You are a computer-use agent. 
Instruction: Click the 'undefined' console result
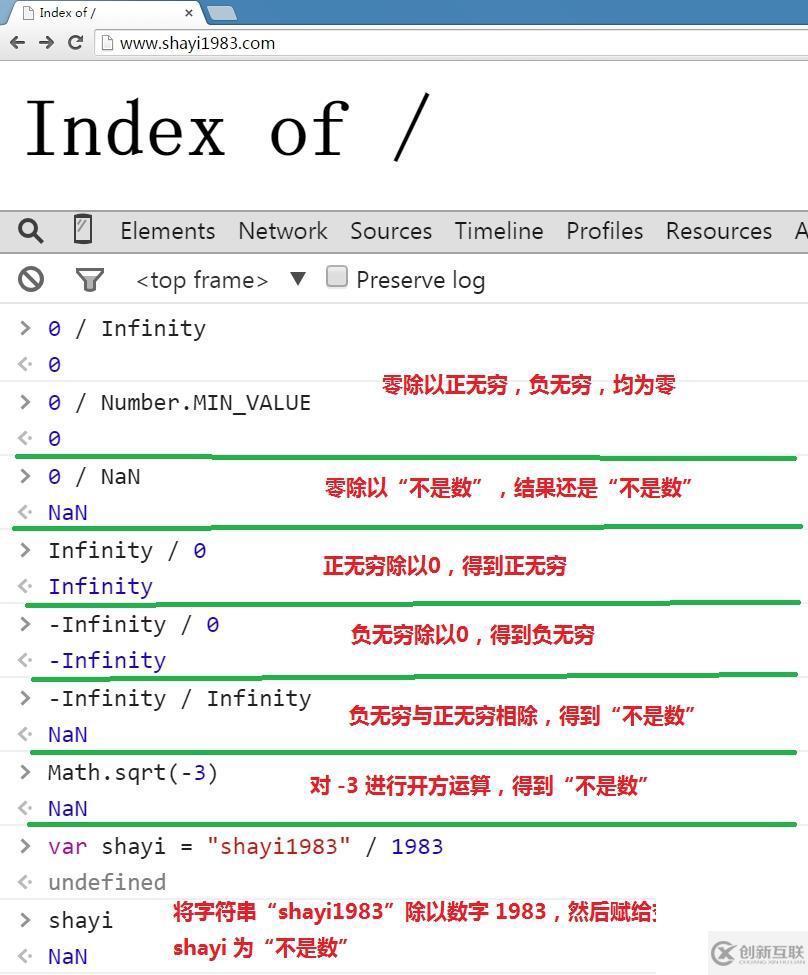click(107, 882)
